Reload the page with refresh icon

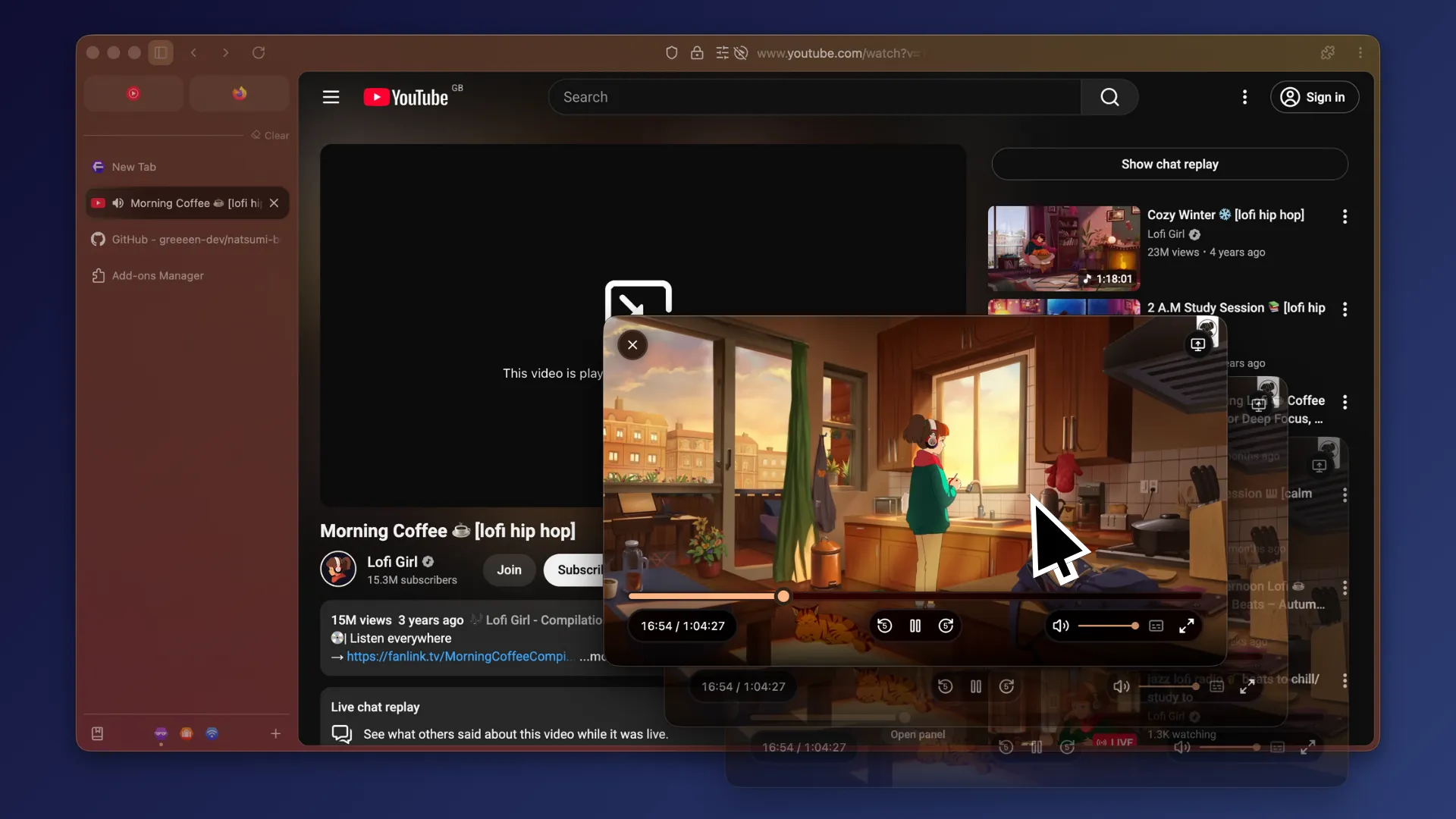tap(259, 52)
